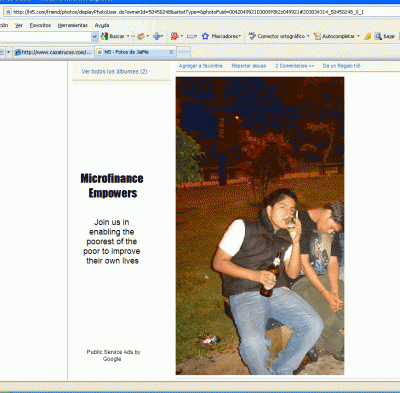400x393 pixels.
Task: Click the blue plus toolbar icon
Action: [x=157, y=36]
